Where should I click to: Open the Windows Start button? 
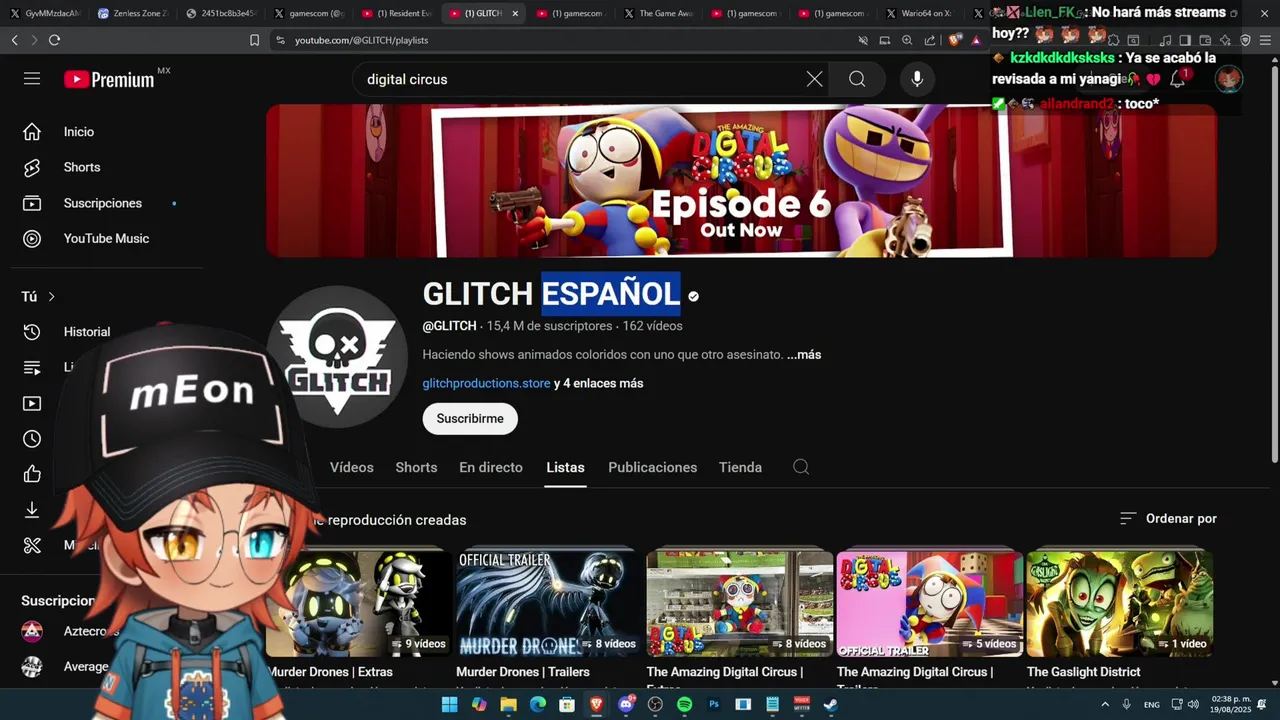coord(449,704)
